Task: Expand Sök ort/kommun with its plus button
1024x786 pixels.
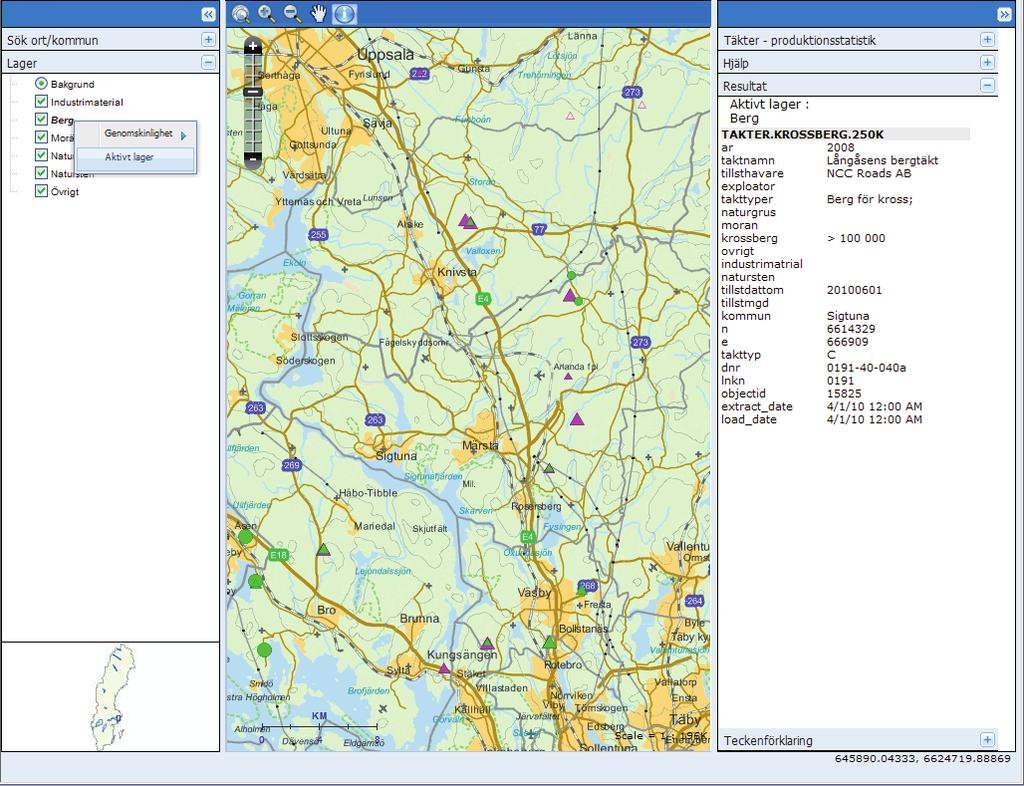Action: point(208,40)
